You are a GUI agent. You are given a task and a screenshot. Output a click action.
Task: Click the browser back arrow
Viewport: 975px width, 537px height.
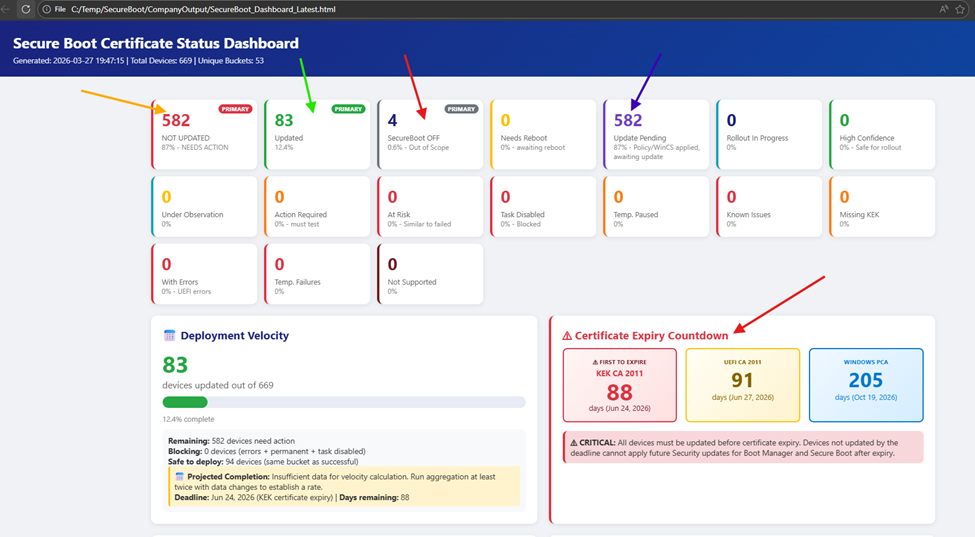click(6, 9)
